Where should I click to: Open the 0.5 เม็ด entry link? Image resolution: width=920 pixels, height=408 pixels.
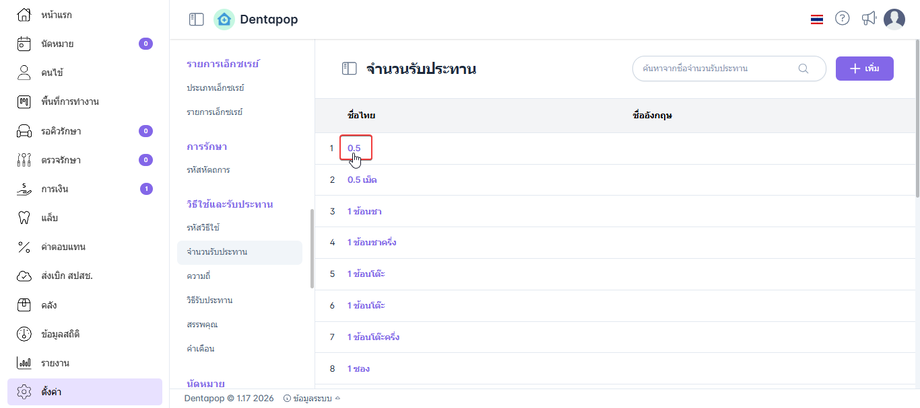click(362, 180)
